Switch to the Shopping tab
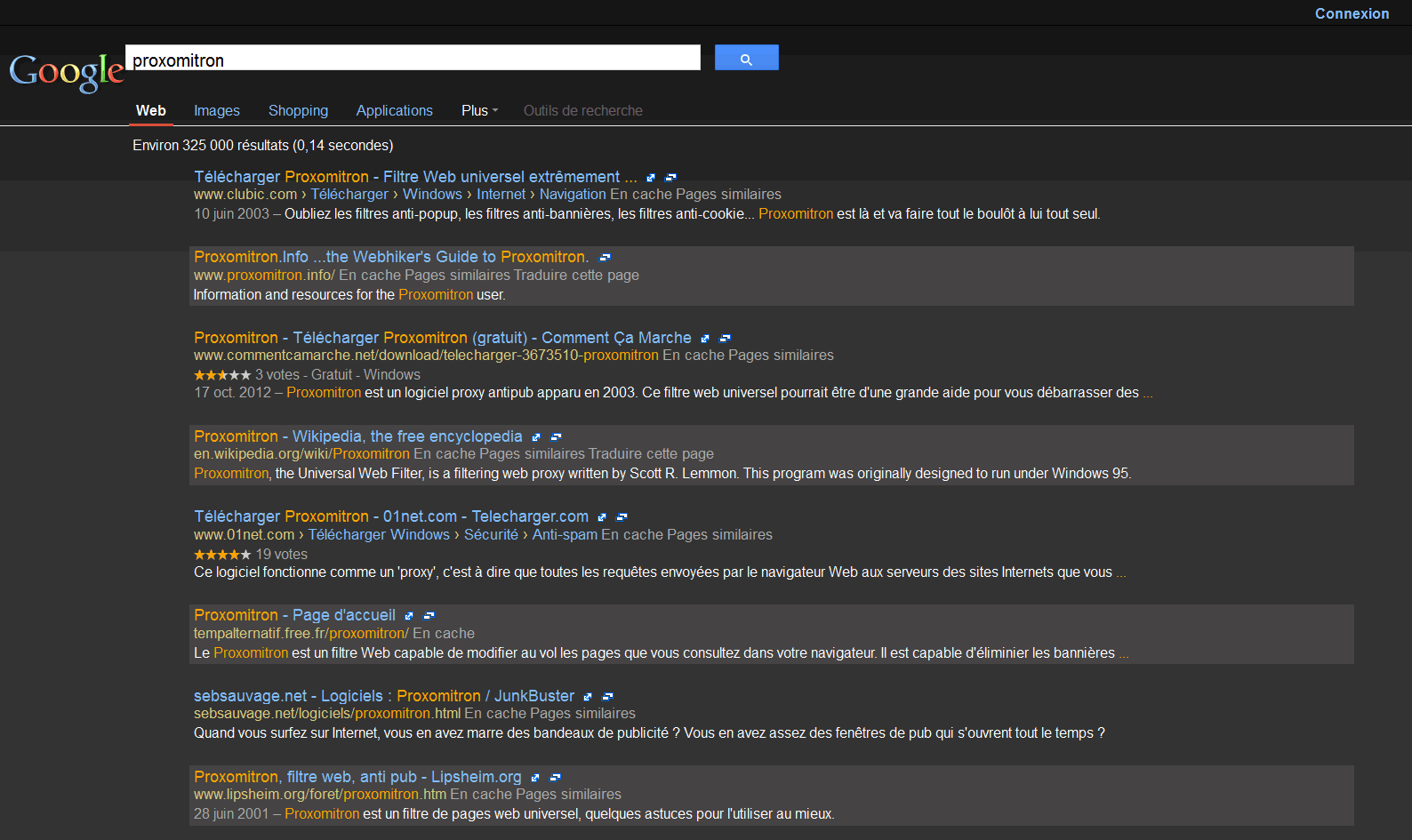Screen dimensions: 1412x840 (298, 110)
